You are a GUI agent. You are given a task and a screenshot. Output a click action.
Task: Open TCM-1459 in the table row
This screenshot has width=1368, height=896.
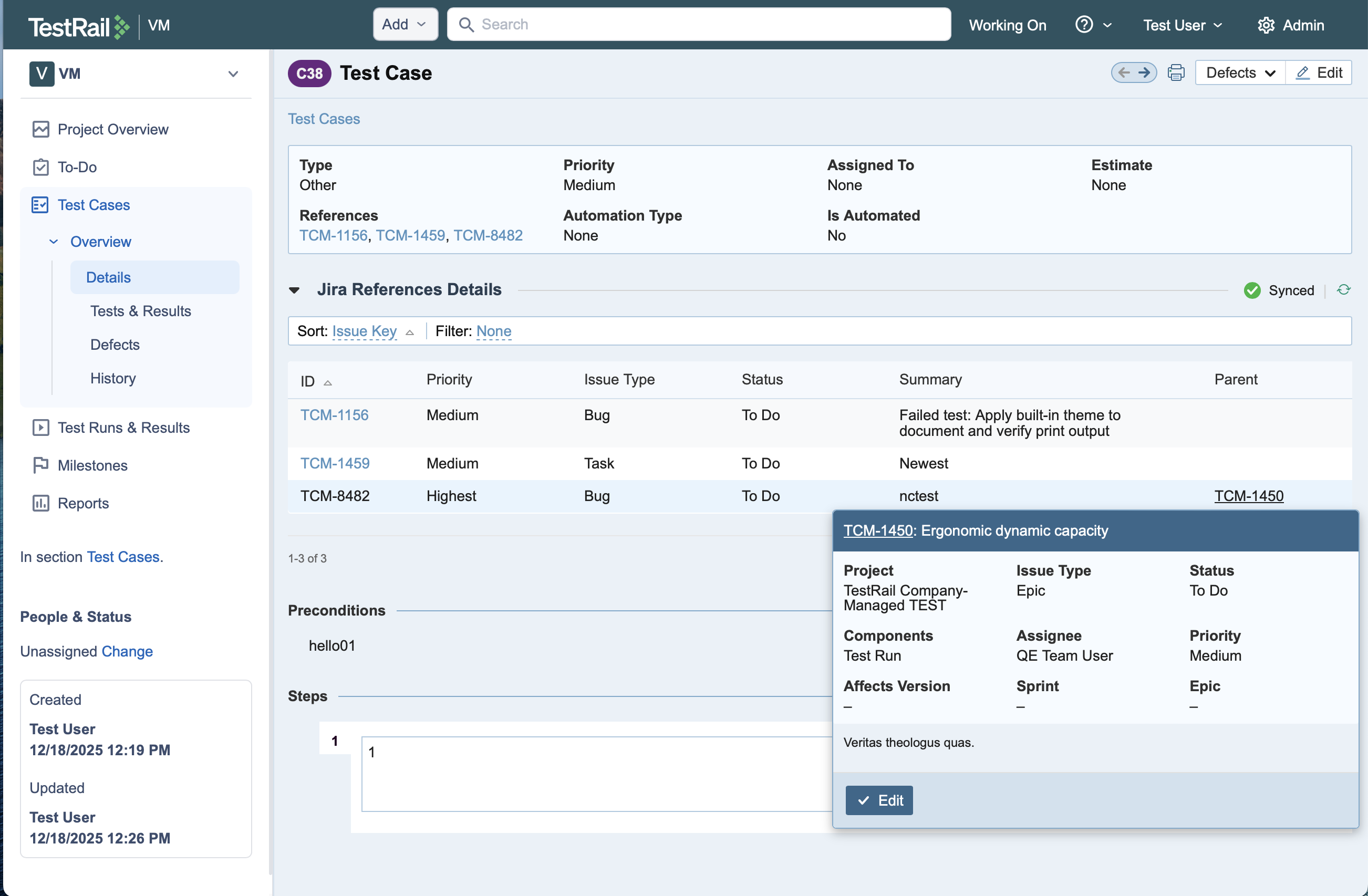coord(335,463)
